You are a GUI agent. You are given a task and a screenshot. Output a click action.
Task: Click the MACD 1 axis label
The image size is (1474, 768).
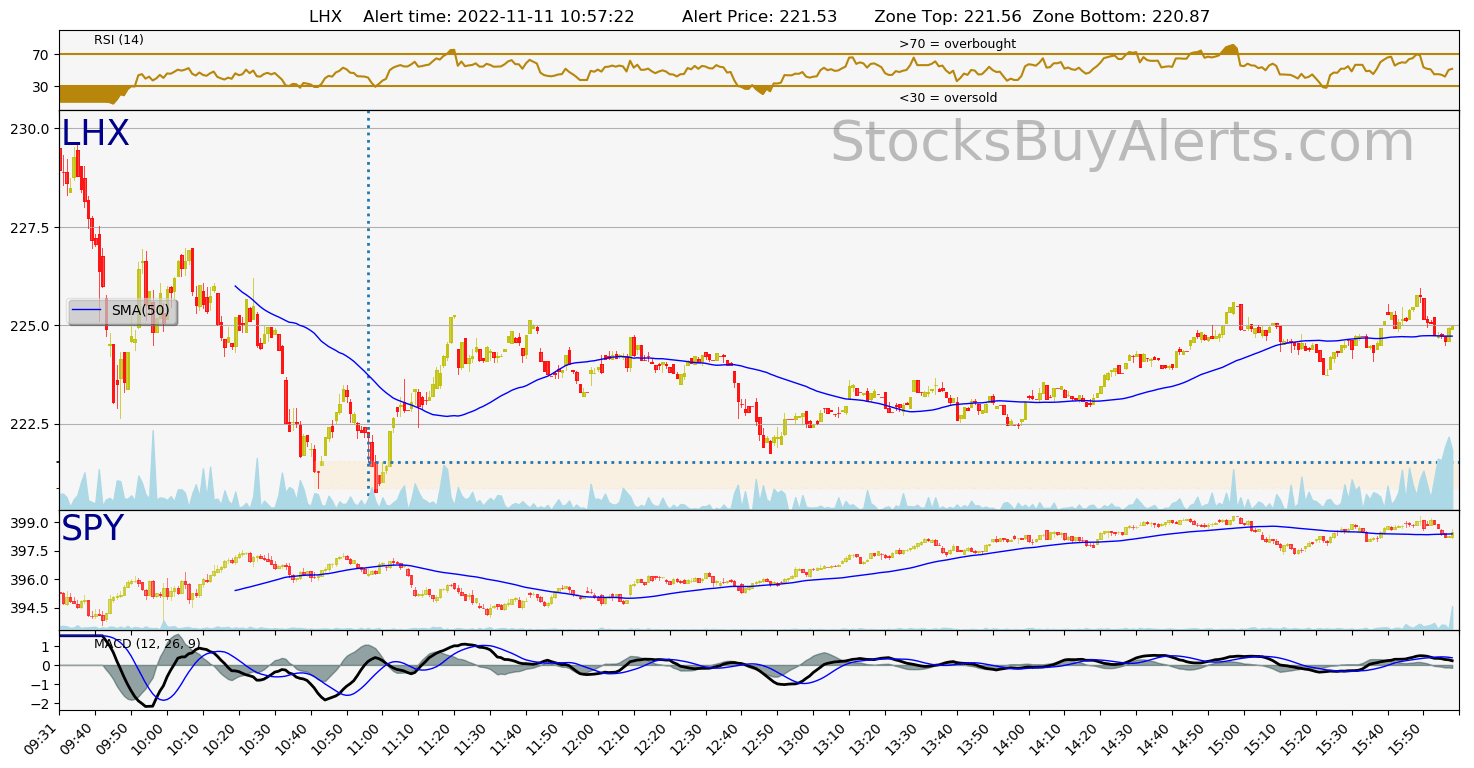(46, 647)
